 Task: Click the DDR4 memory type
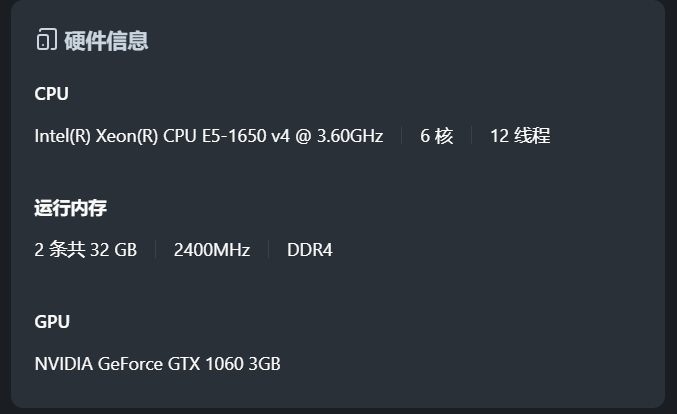[309, 250]
